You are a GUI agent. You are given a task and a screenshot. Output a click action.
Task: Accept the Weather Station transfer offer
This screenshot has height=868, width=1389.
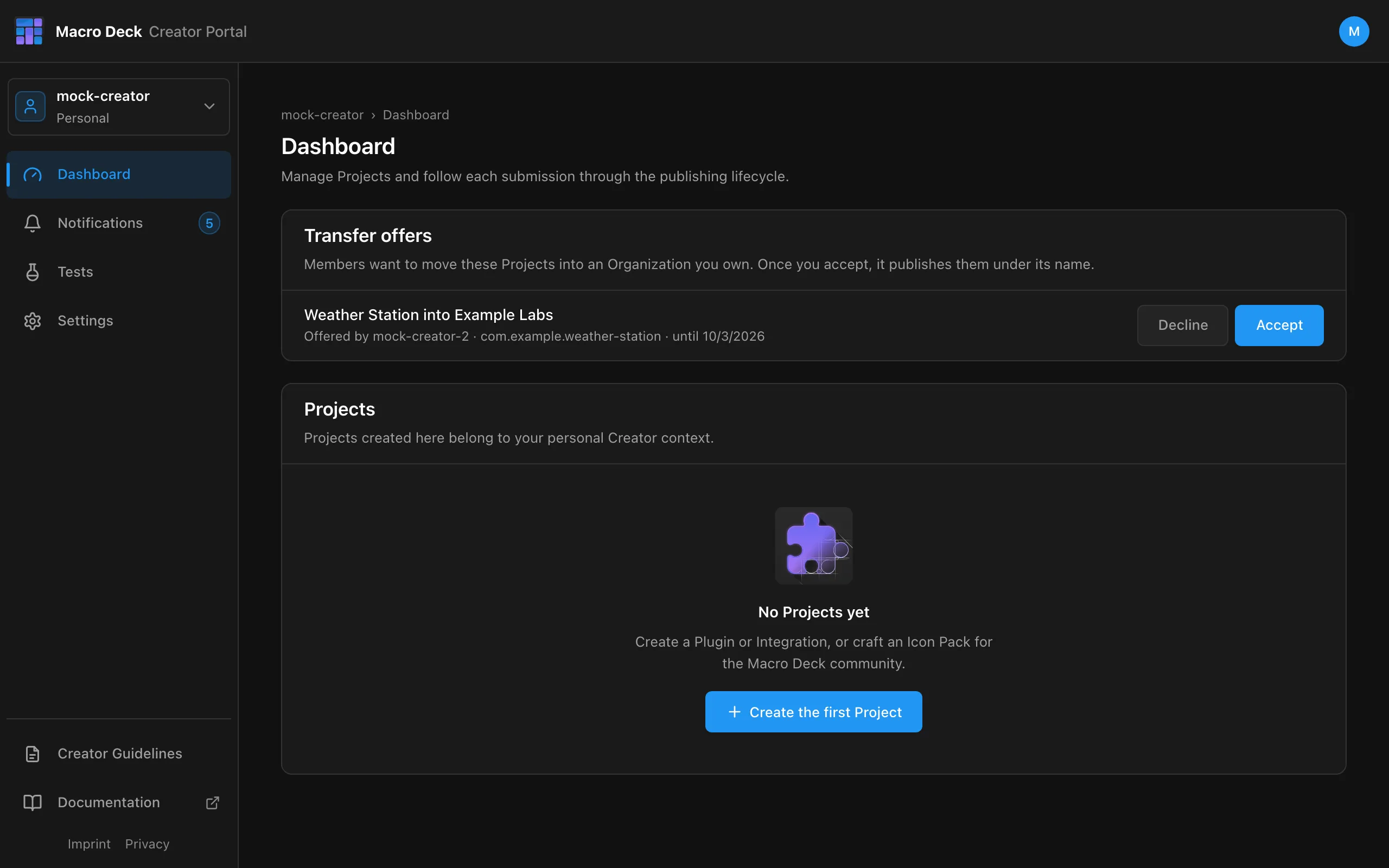pyautogui.click(x=1279, y=325)
